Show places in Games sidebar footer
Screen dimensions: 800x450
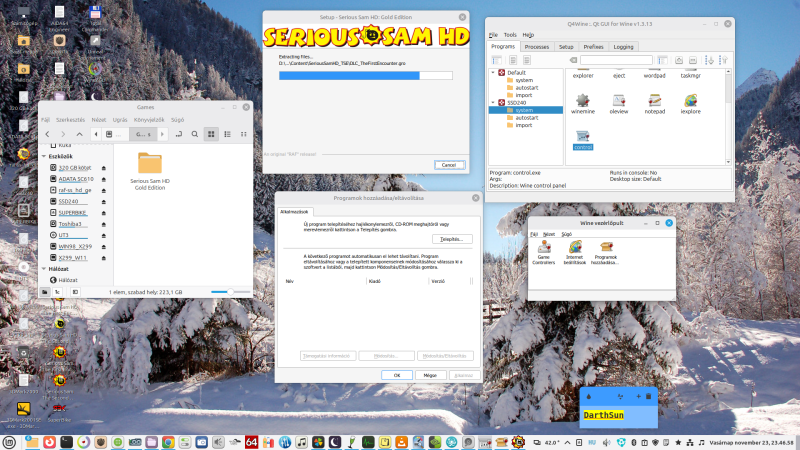(x=45, y=292)
